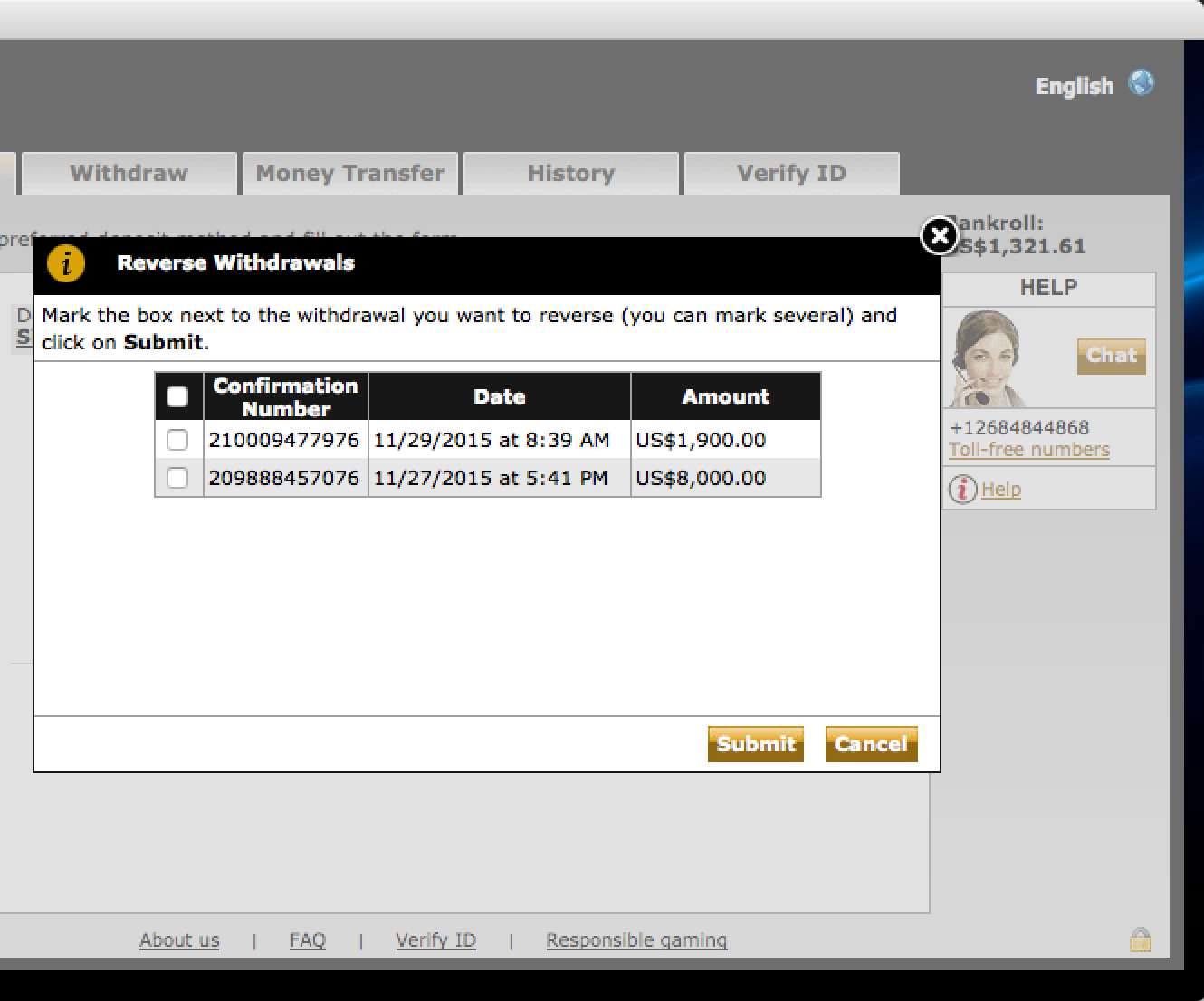Open the History tab
This screenshot has width=1204, height=1001.
coord(571,174)
